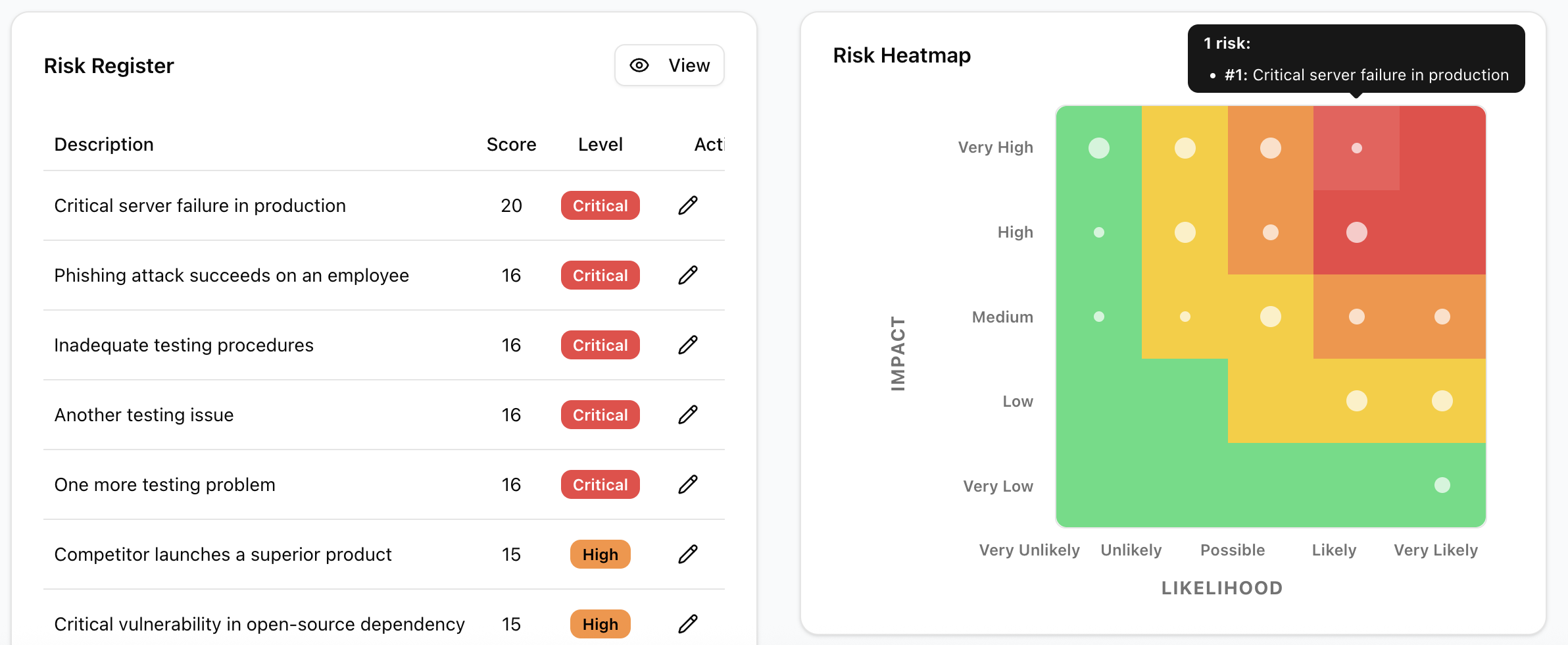Edit Competitor launches a superior product
This screenshot has width=1568, height=645.
tap(687, 554)
